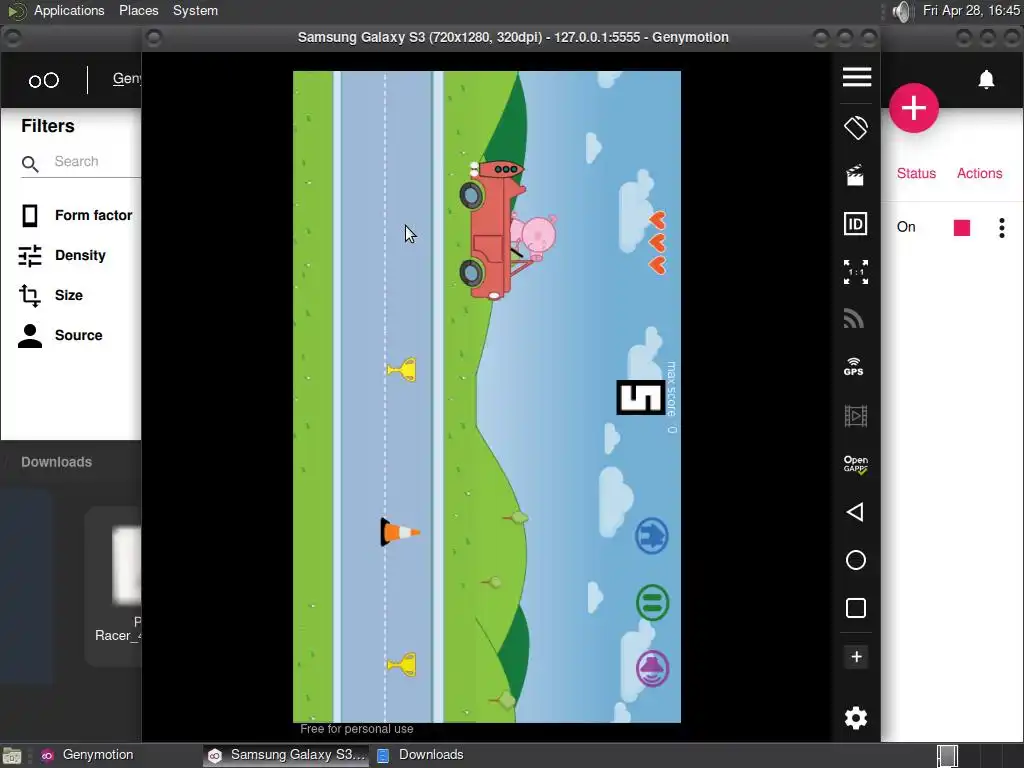Tap the middle gold trophy on the road

point(401,370)
